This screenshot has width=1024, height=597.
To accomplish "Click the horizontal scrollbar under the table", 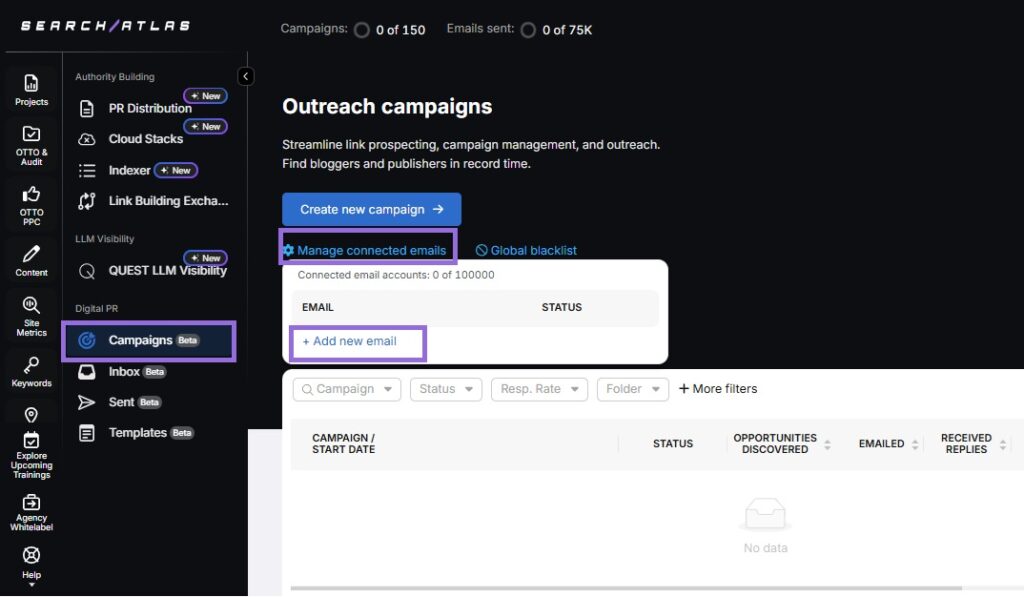I will point(626,588).
